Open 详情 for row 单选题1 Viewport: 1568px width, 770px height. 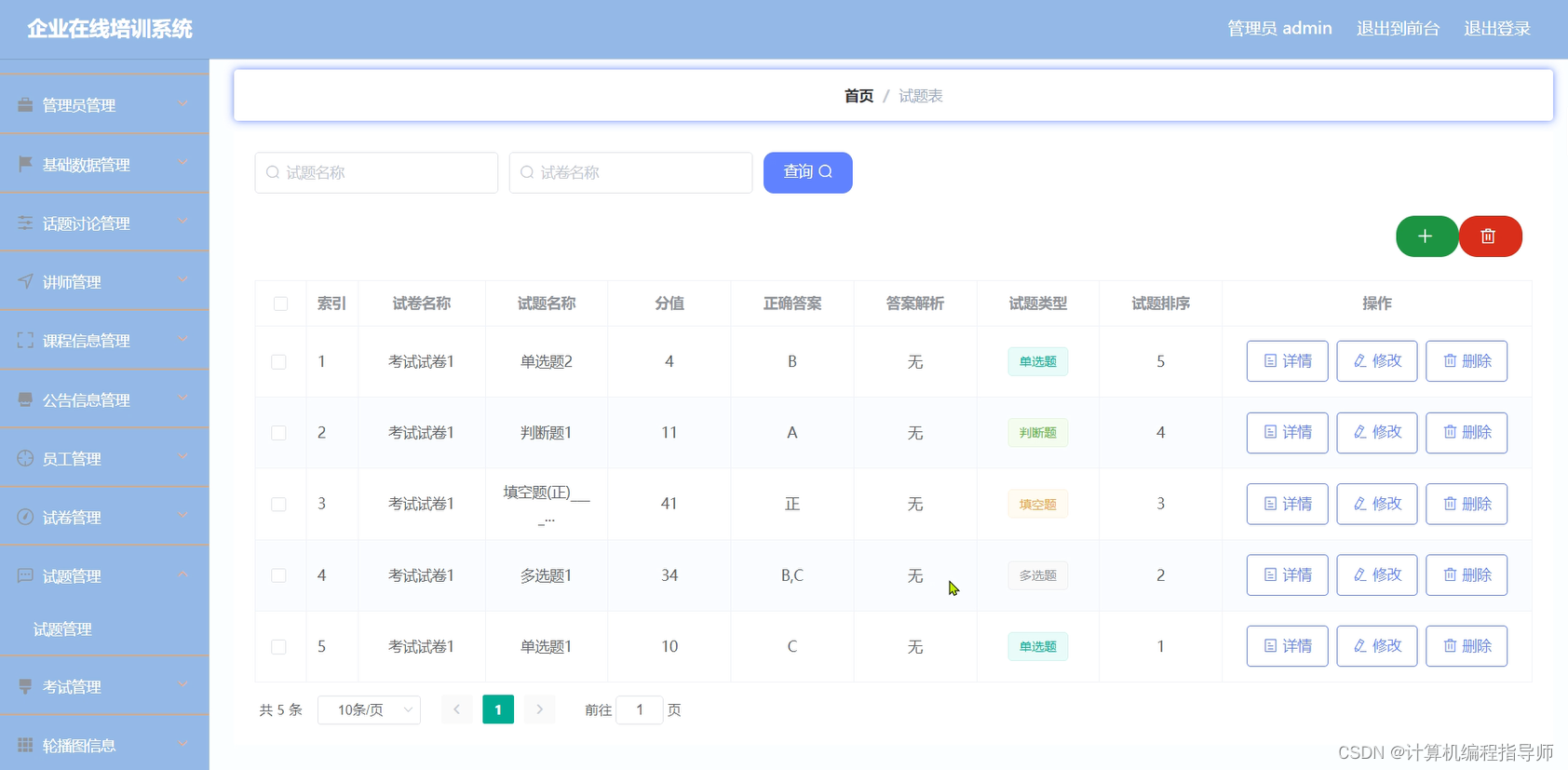click(1287, 646)
